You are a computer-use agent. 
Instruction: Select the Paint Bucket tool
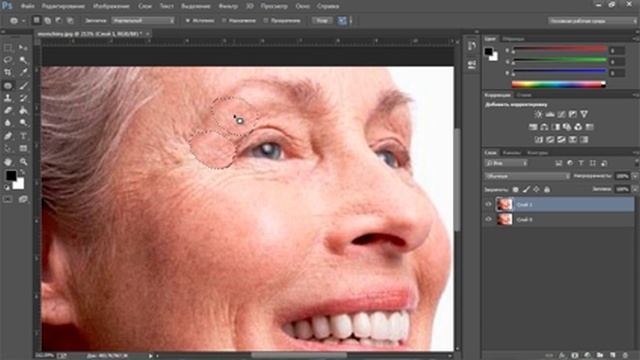[23, 110]
